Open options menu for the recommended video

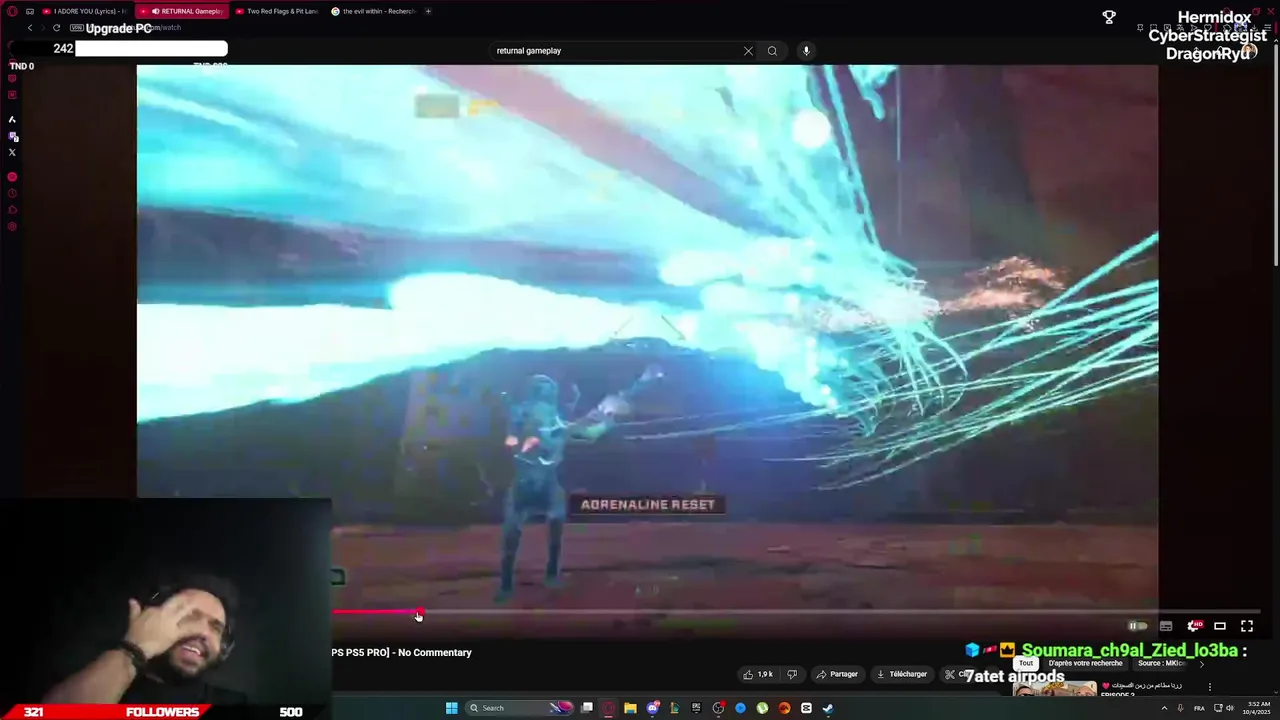click(1210, 687)
